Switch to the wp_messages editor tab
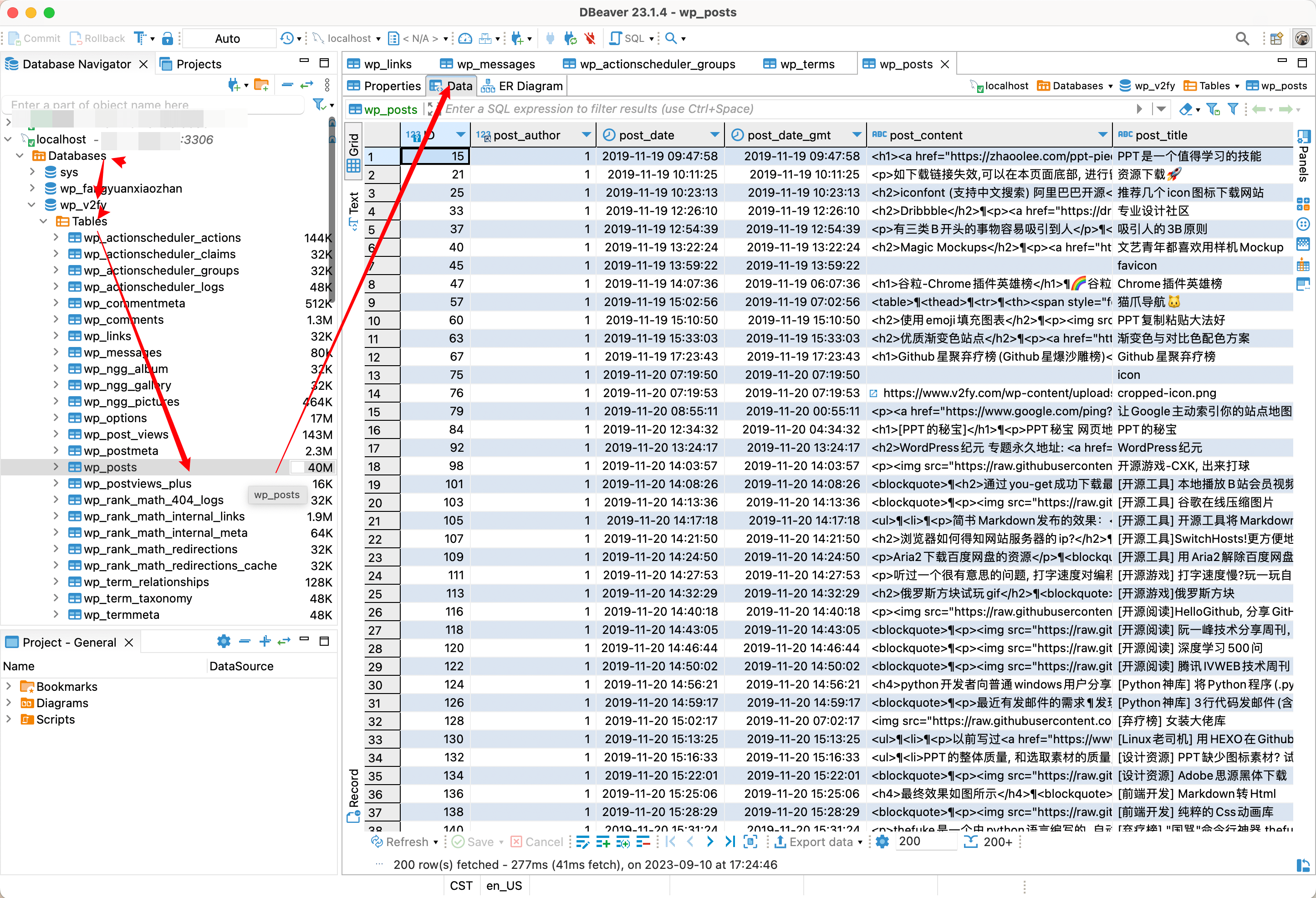Screen dimensions: 1316x898 click(x=487, y=64)
